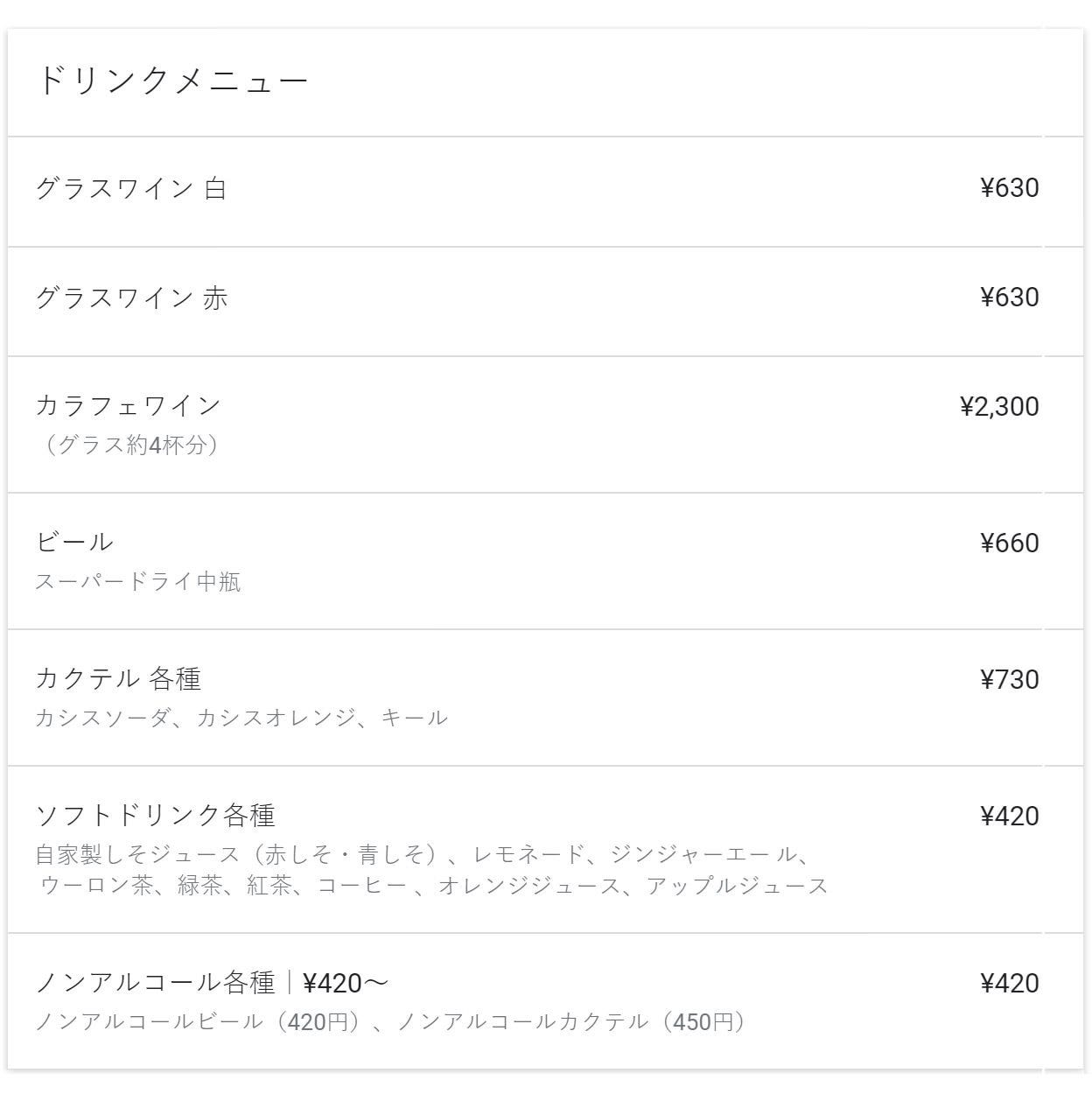Screen dimensions: 1092x1094
Task: Click the ビール menu item title
Action: click(74, 542)
